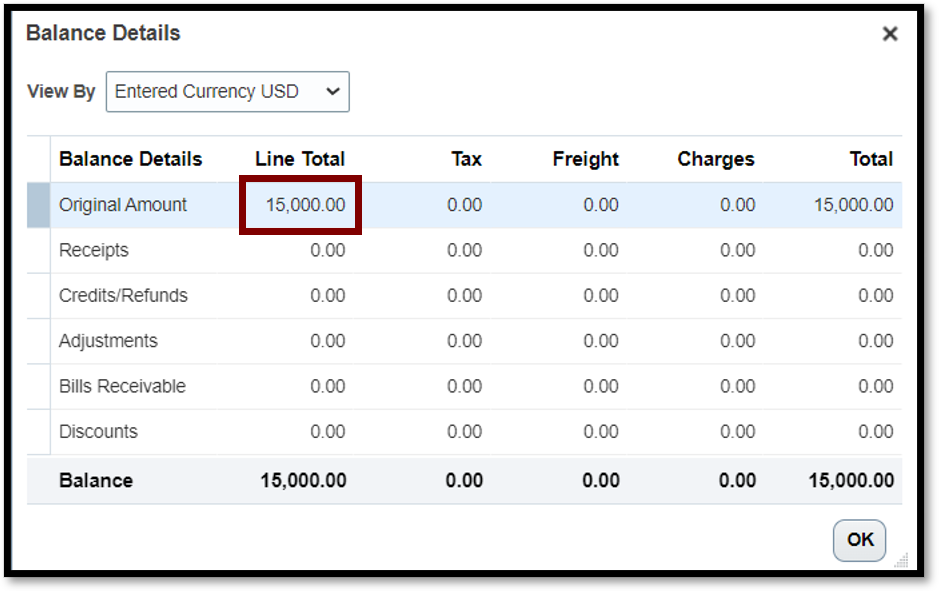Screen dimensions: 940x591
Task: Click the Adjustments Tax 0.00 cell
Action: [465, 341]
